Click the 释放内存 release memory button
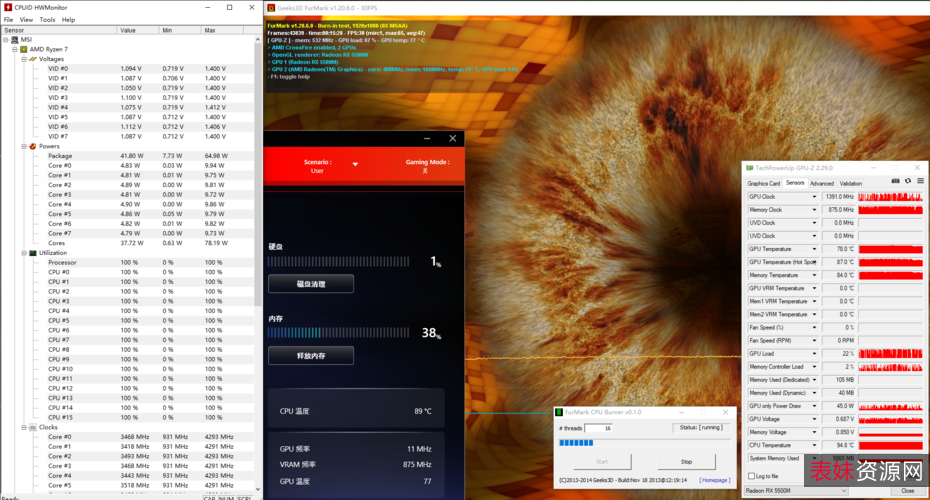The height and width of the screenshot is (500, 930). pos(311,356)
